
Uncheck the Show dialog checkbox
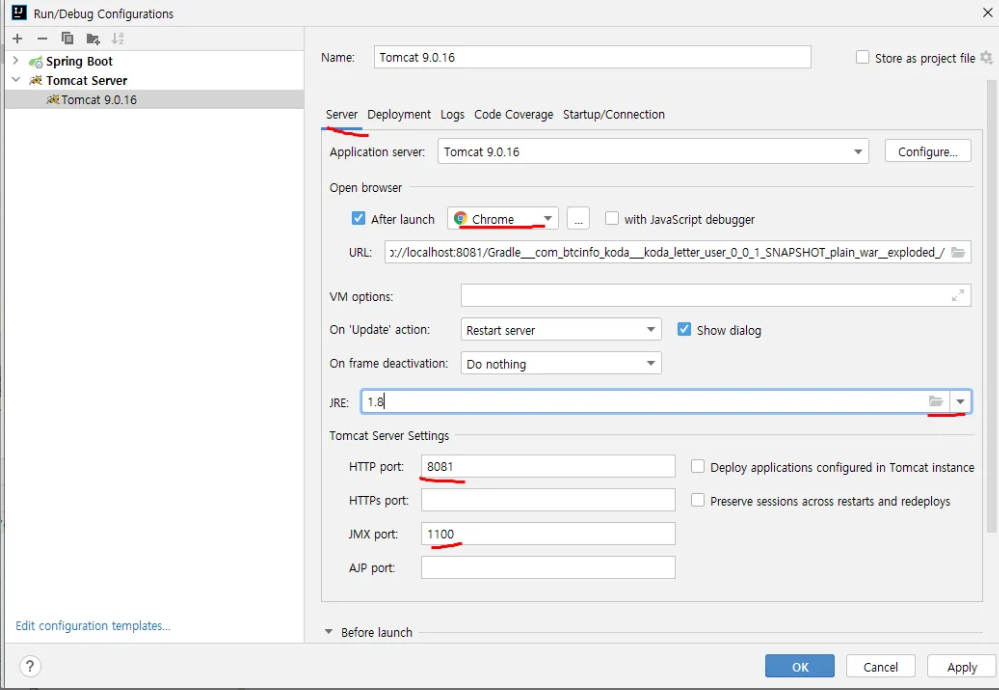(684, 329)
